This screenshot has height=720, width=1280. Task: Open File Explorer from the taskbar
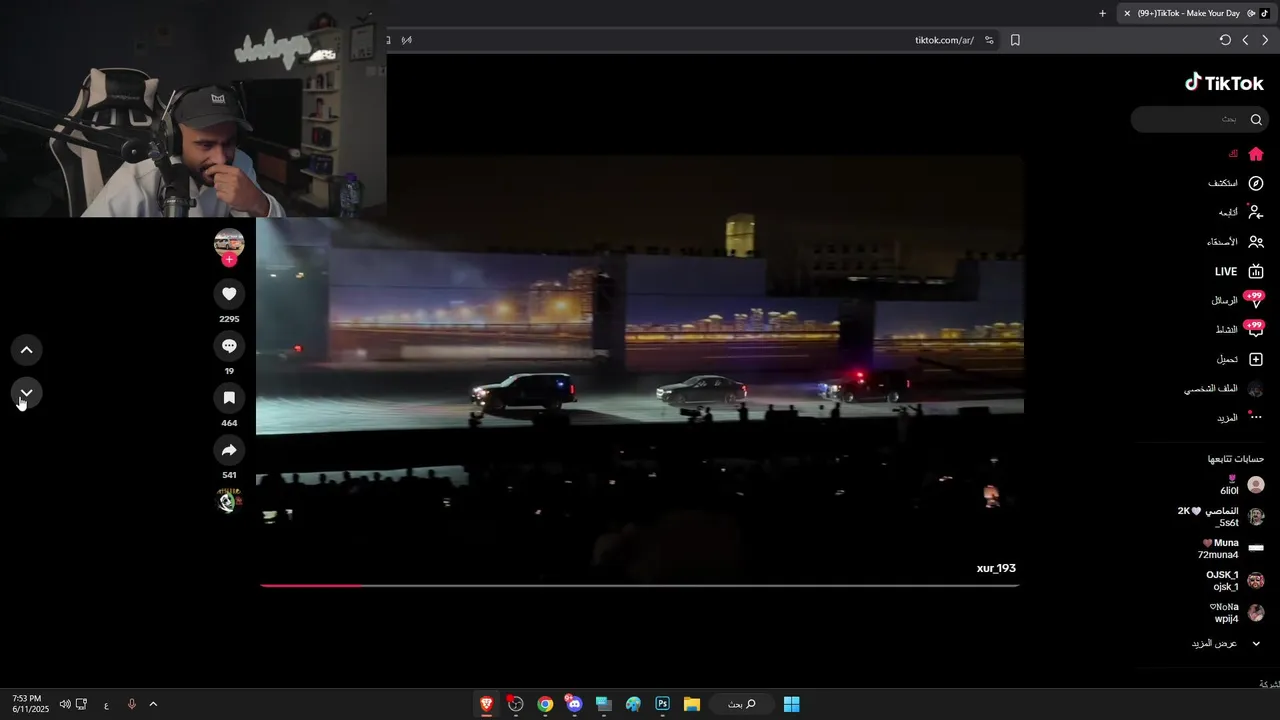coord(691,704)
